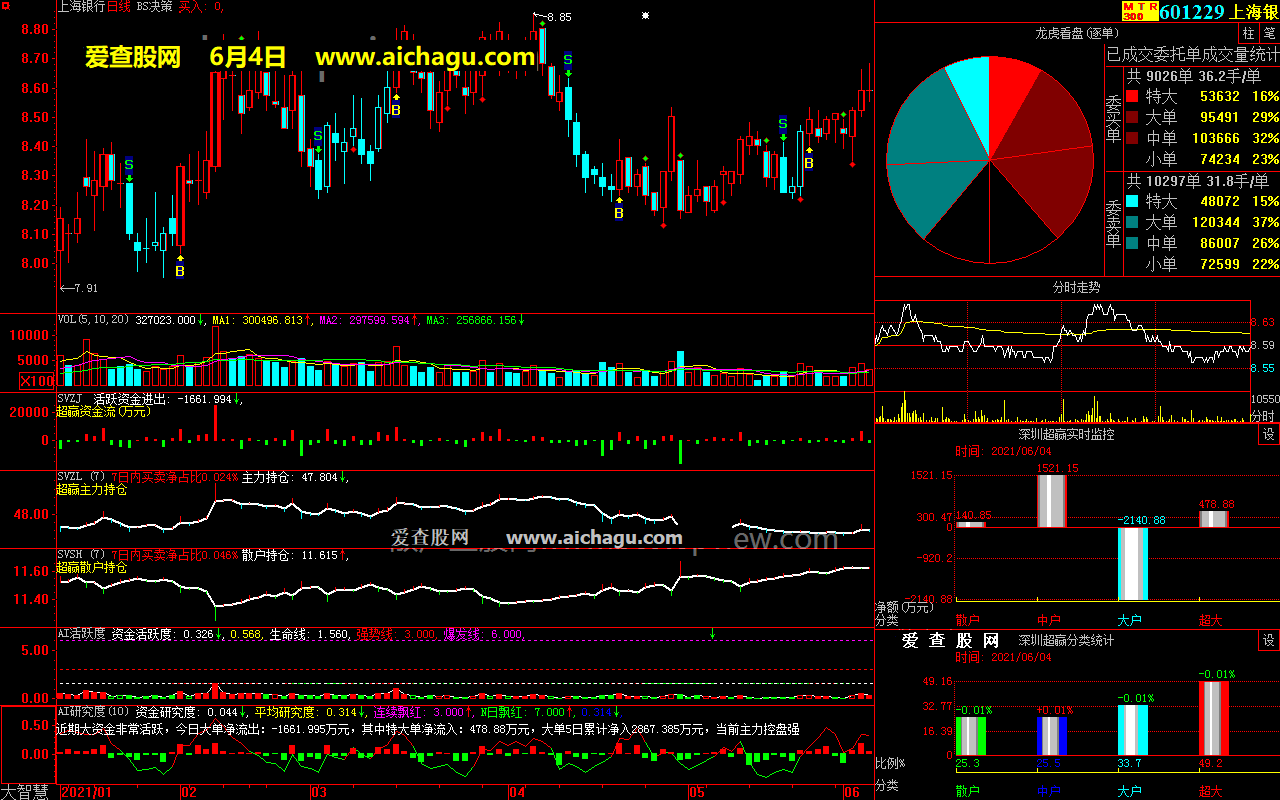1280x800 pixels.
Task: Click the red 超大 49.2 percentage bar
Action: (1213, 718)
